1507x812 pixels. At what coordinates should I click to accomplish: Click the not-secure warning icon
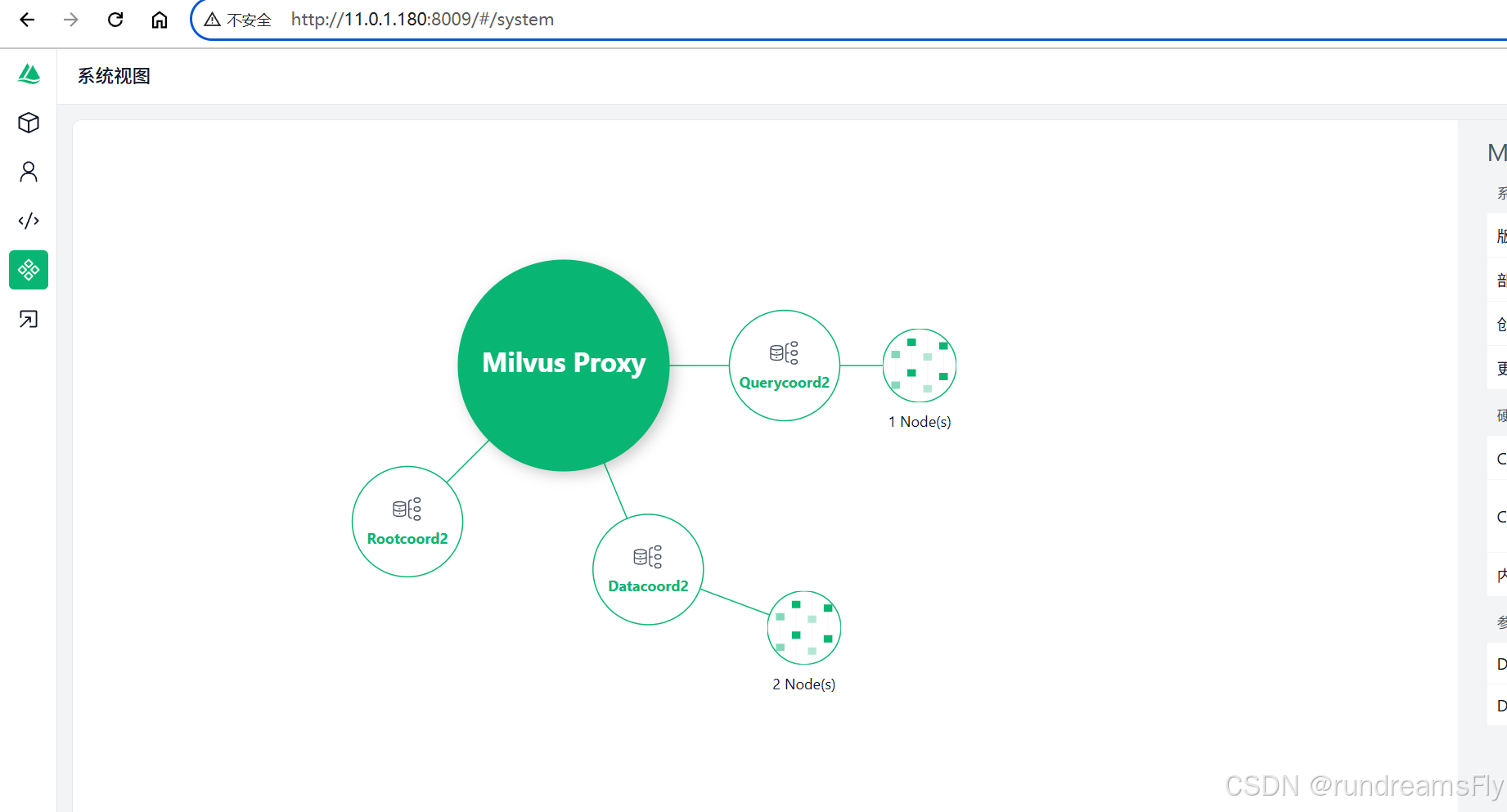(x=213, y=20)
